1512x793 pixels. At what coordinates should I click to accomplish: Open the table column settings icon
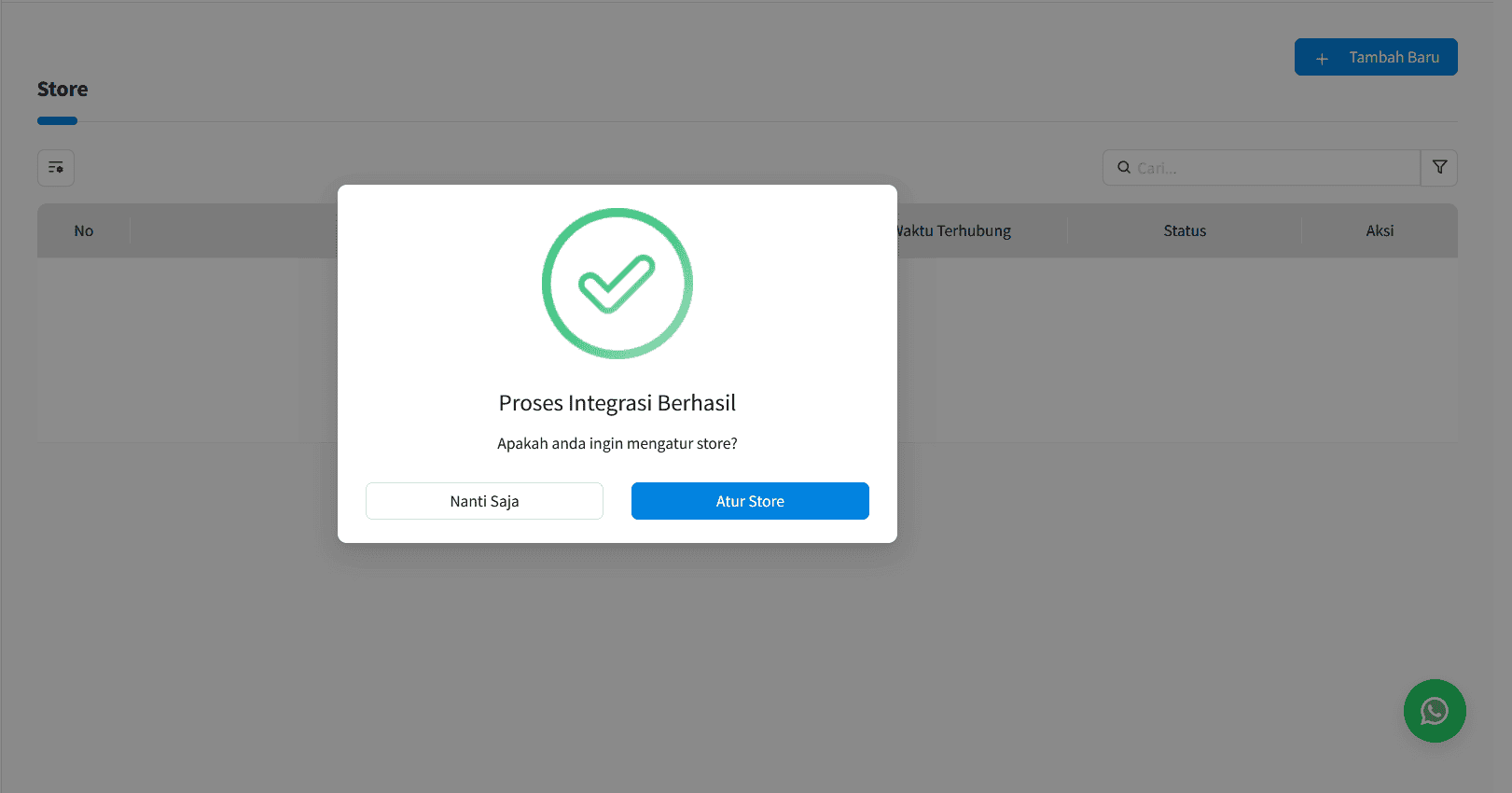click(x=56, y=168)
